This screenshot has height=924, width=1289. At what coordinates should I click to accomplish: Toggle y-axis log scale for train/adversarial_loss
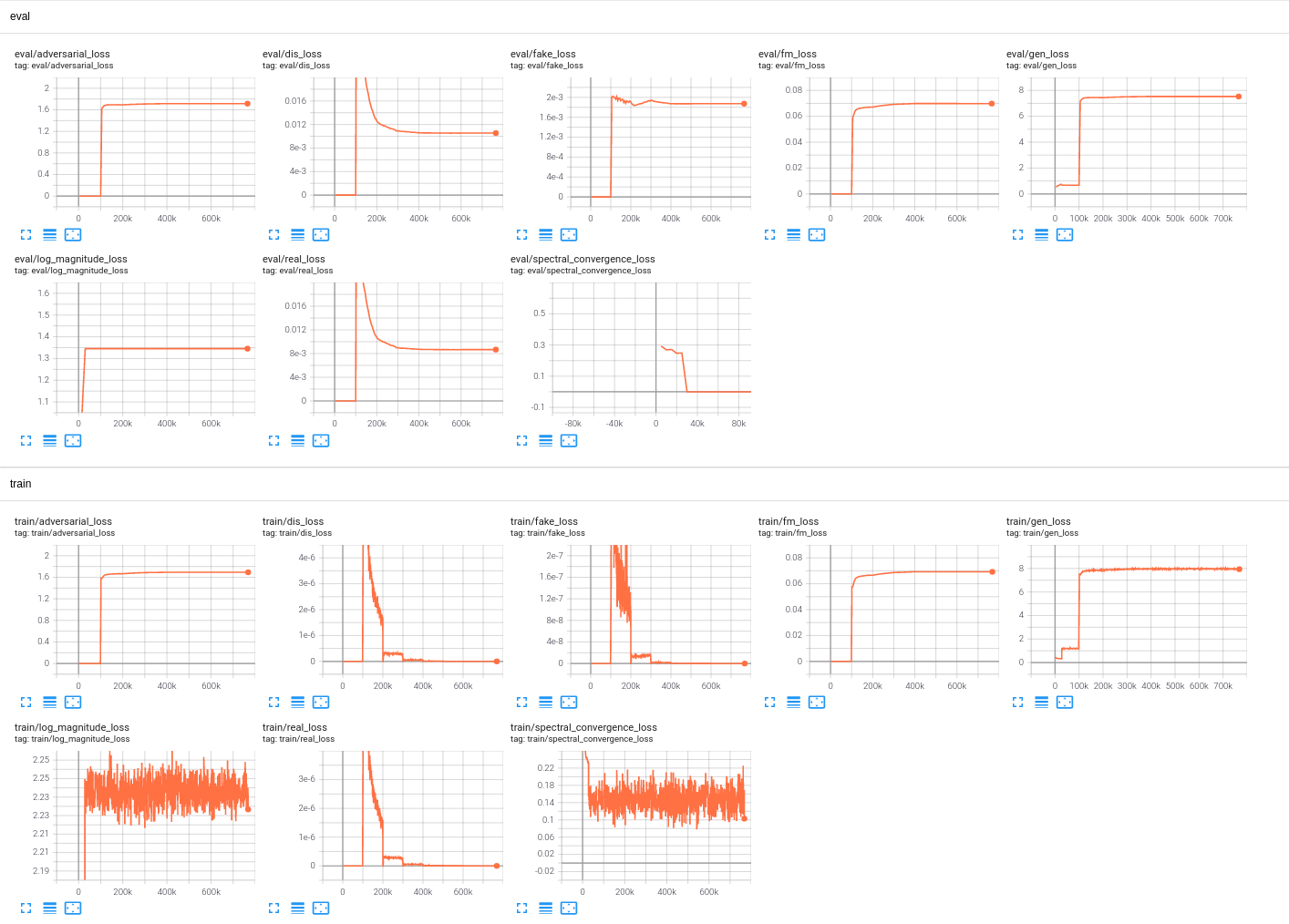click(49, 703)
